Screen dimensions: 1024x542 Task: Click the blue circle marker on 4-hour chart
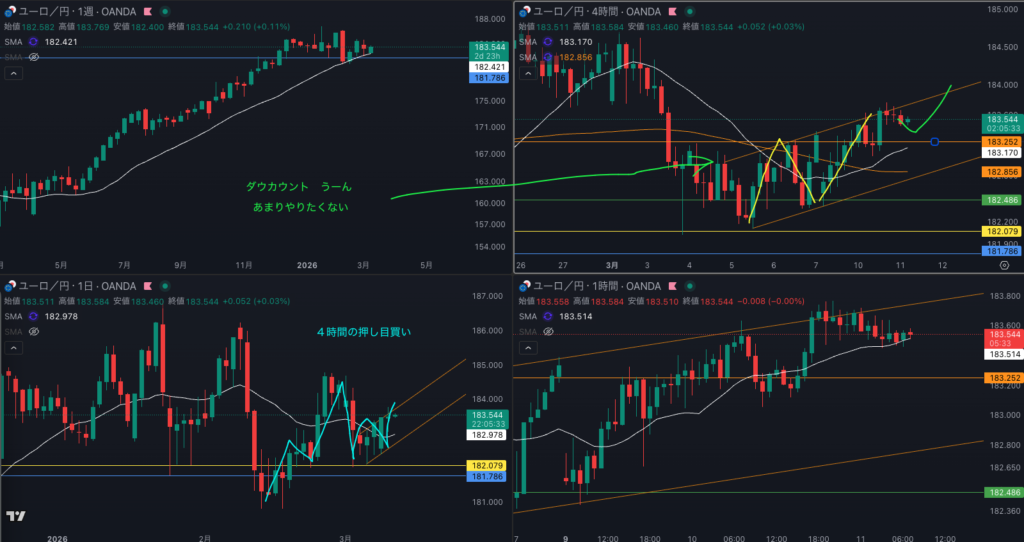(x=934, y=142)
